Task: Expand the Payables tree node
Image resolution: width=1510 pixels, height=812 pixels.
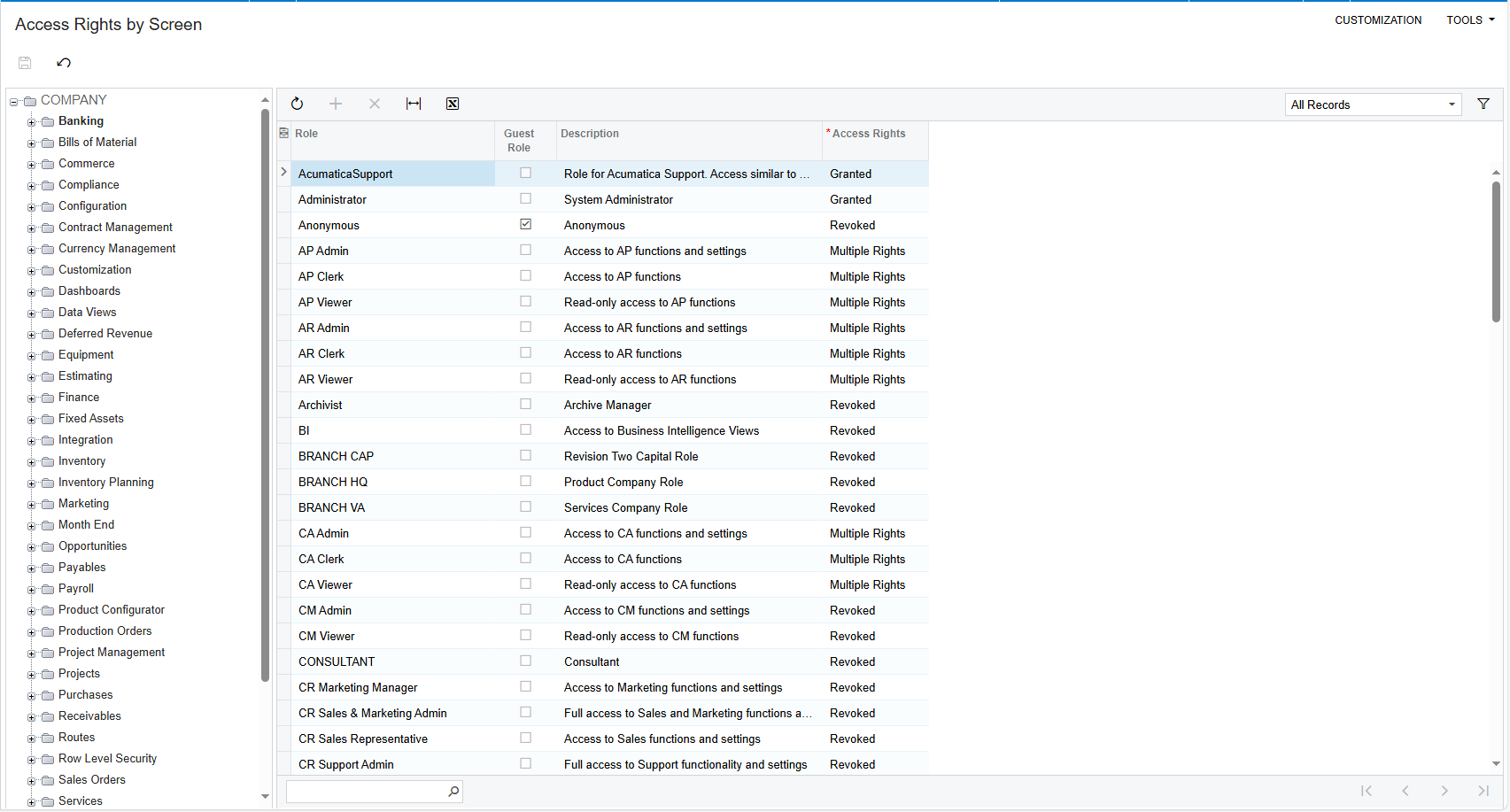Action: coord(32,568)
